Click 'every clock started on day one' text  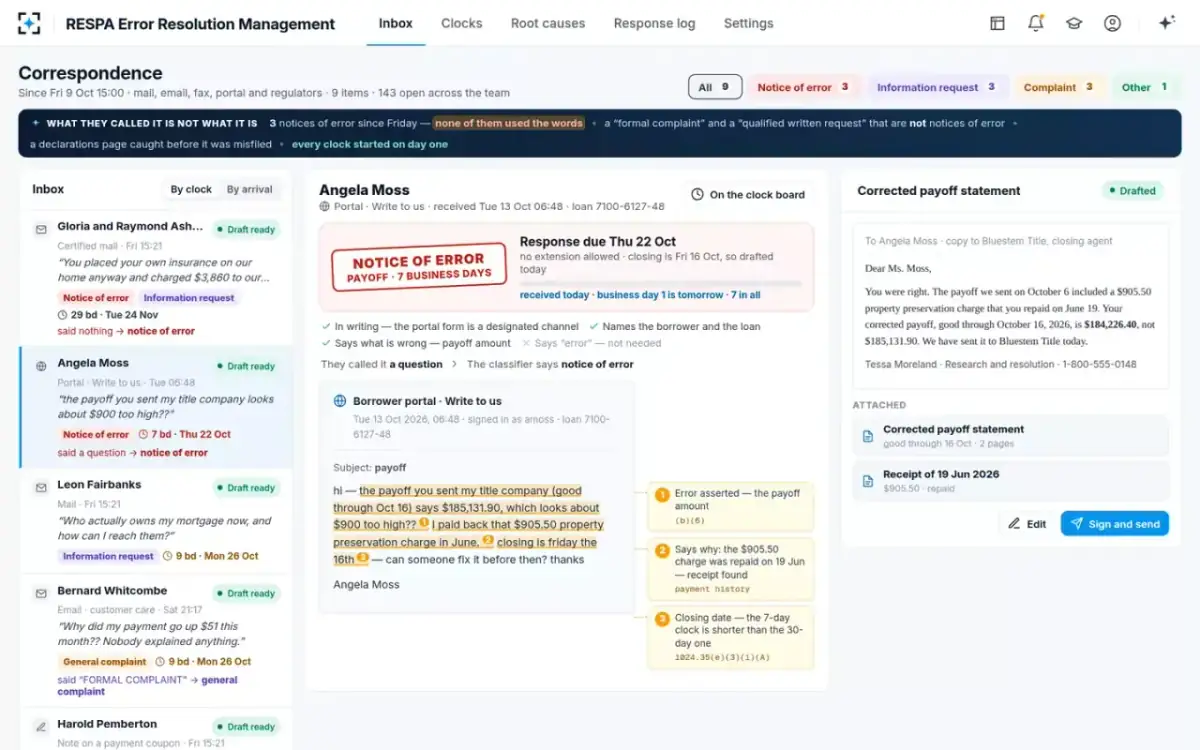point(370,144)
